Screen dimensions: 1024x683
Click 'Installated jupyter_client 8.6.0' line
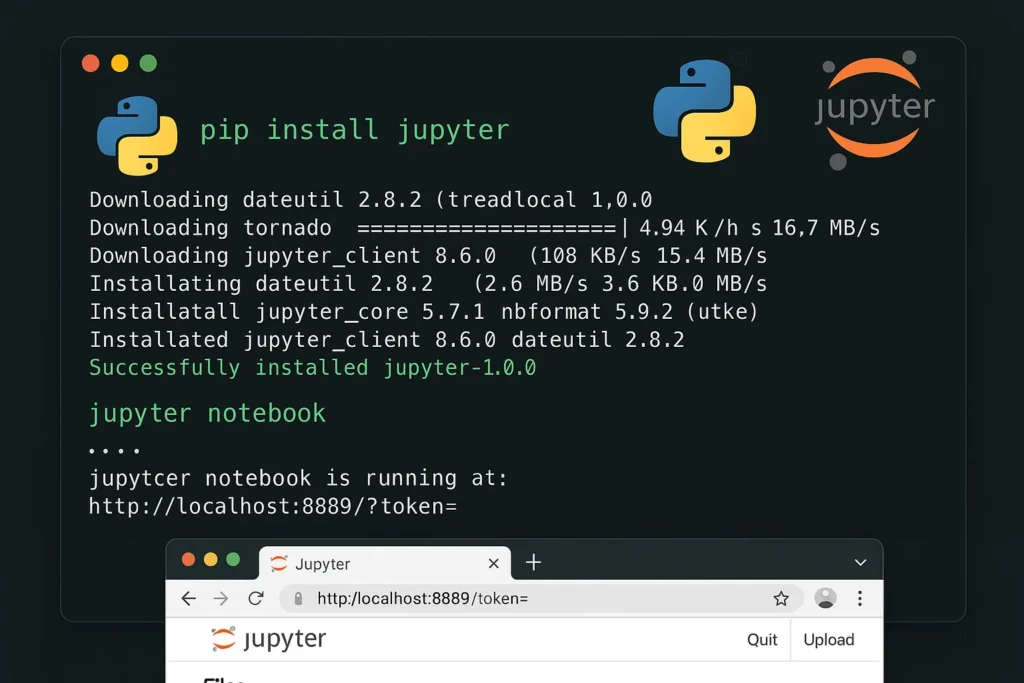coord(387,340)
